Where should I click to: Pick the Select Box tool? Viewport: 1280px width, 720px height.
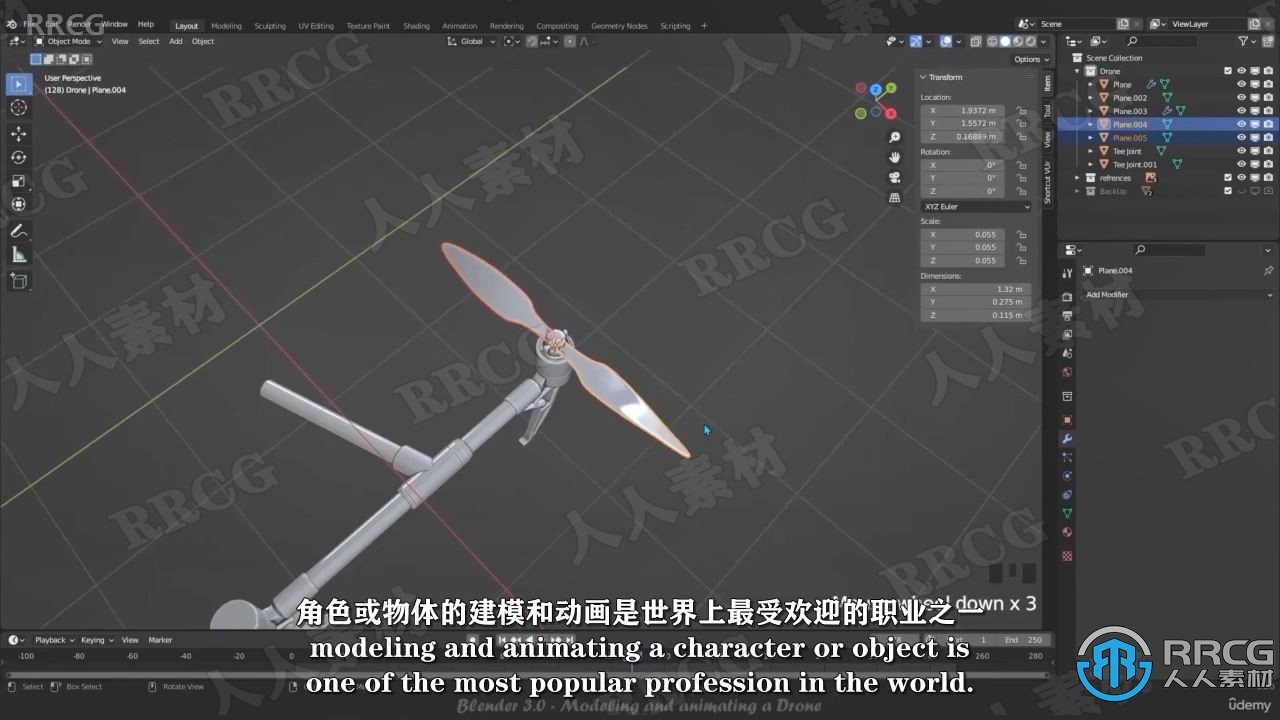pos(19,84)
